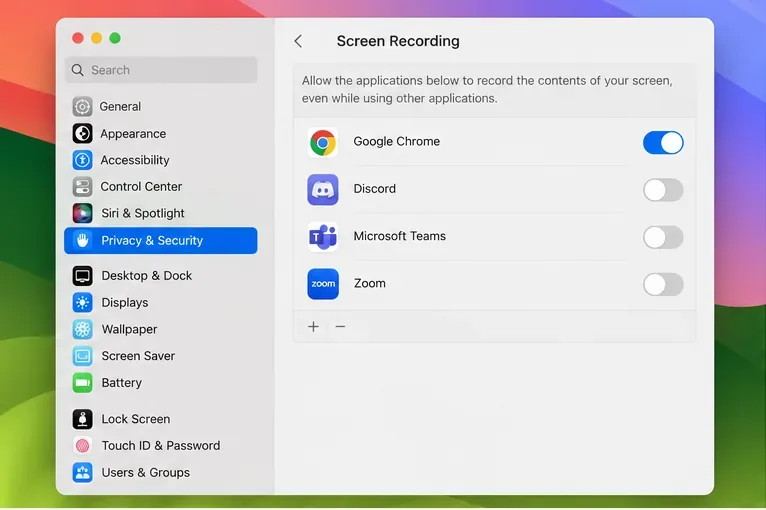Open Battery settings

(x=161, y=382)
